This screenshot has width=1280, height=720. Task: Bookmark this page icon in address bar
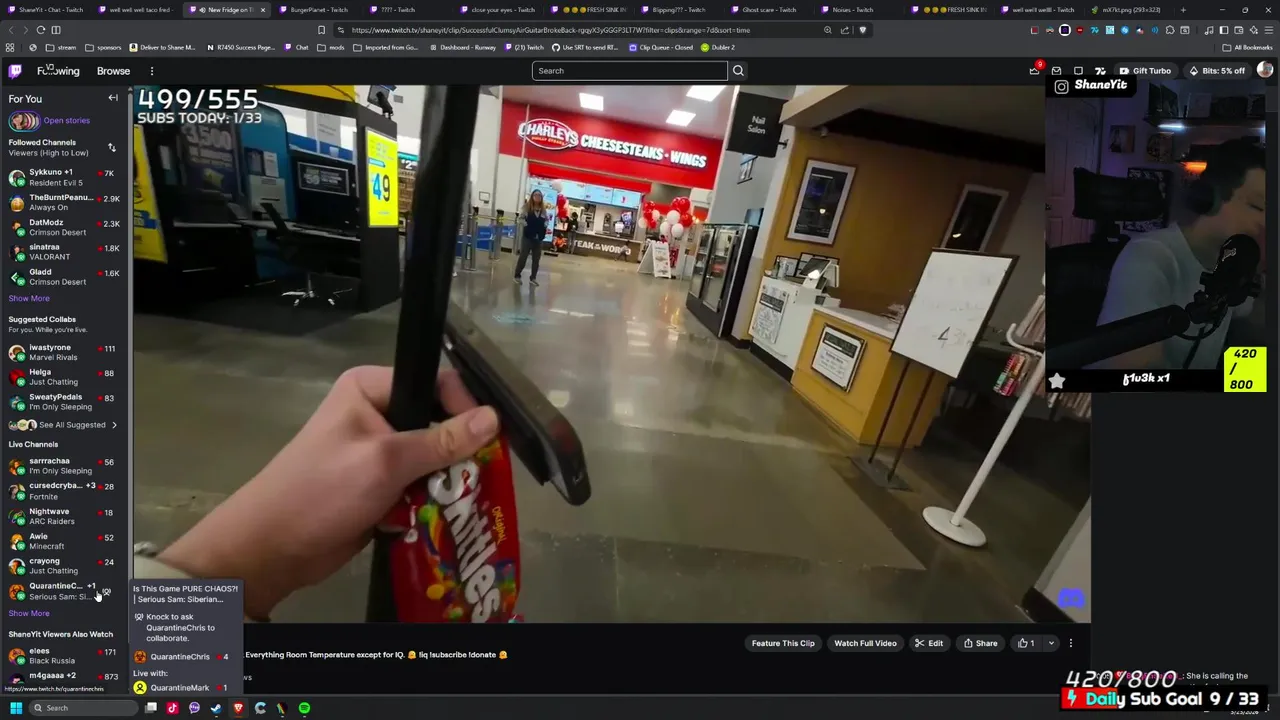tap(321, 30)
